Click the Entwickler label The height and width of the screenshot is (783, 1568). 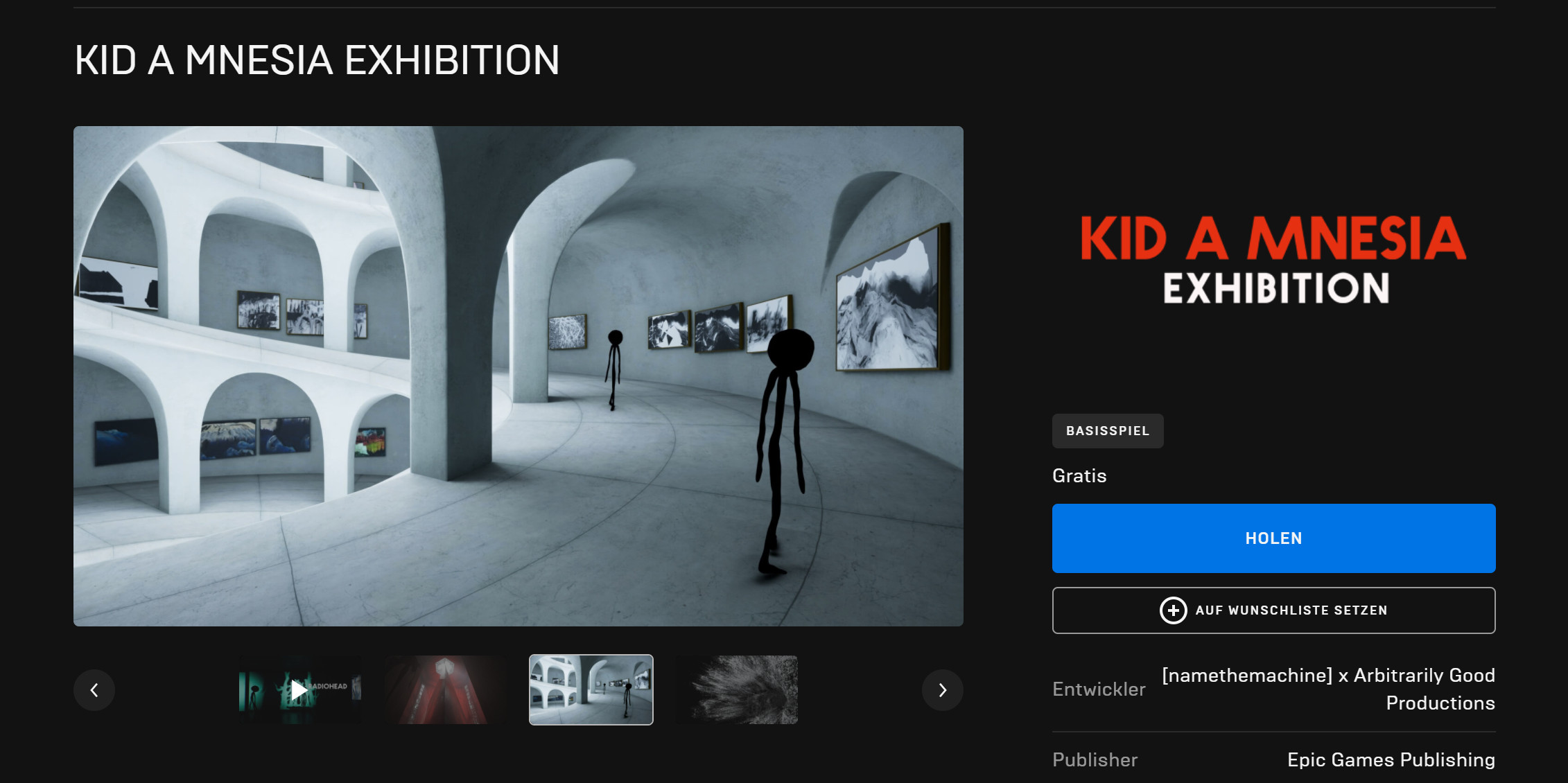point(1098,689)
